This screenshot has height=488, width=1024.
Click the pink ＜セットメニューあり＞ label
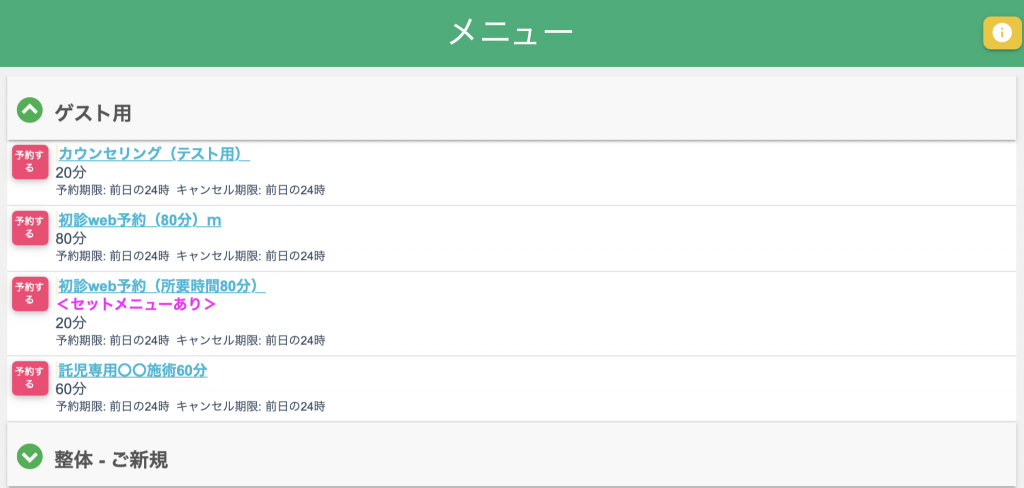tap(136, 304)
